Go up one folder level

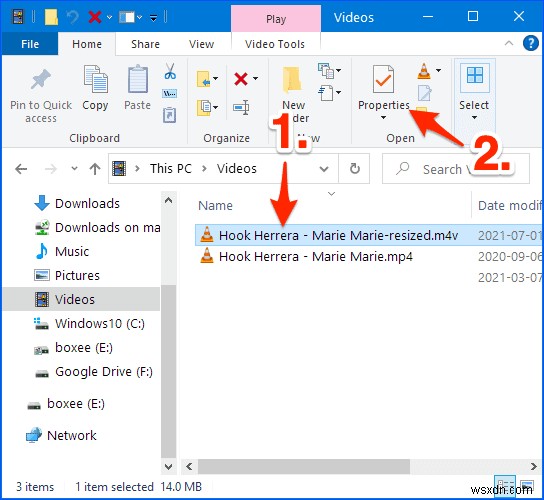click(95, 169)
